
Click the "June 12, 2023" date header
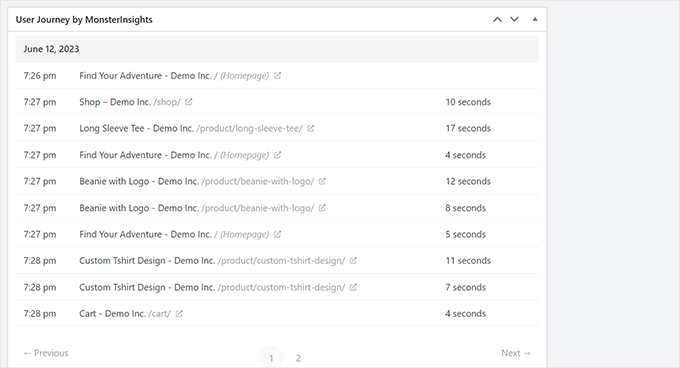tap(51, 49)
